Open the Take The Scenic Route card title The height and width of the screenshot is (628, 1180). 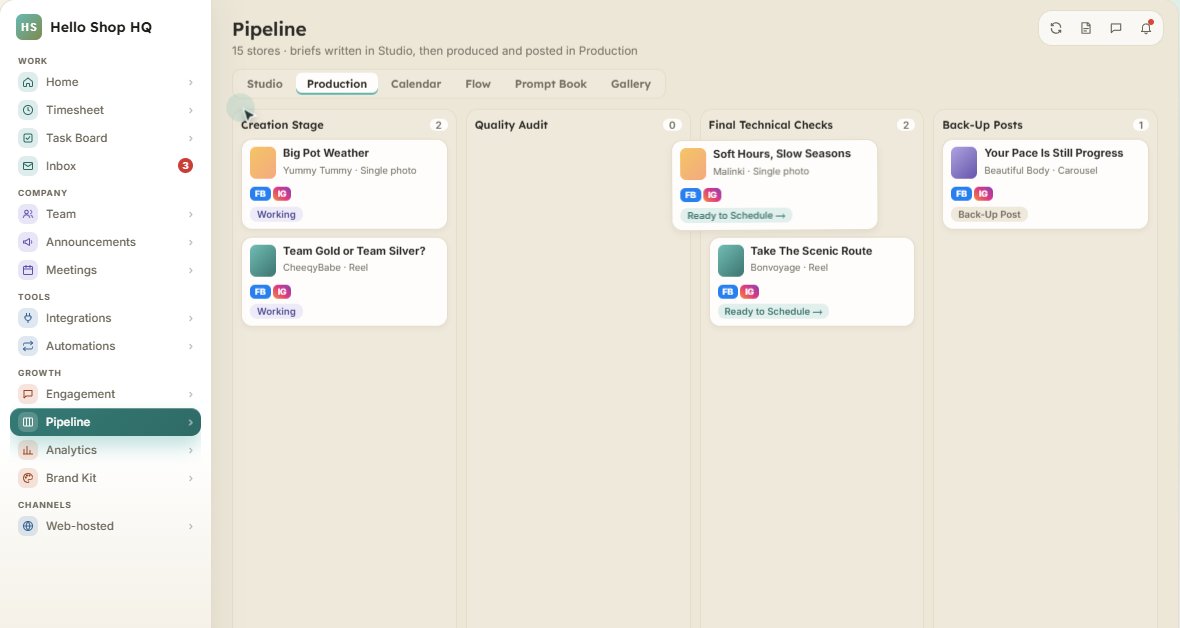tap(811, 251)
